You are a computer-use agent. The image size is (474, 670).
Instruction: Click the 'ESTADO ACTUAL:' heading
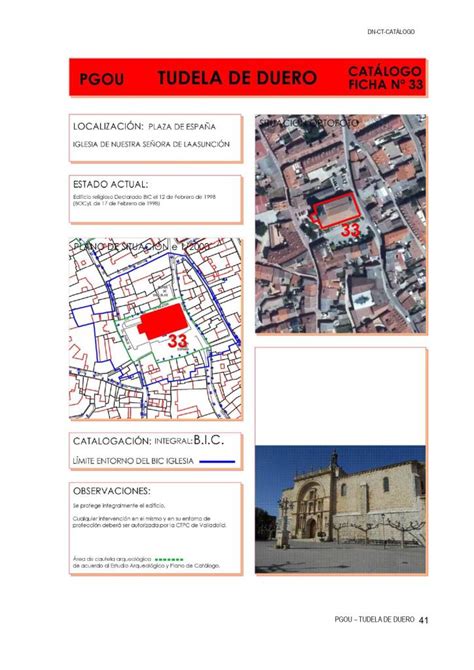[x=110, y=185]
